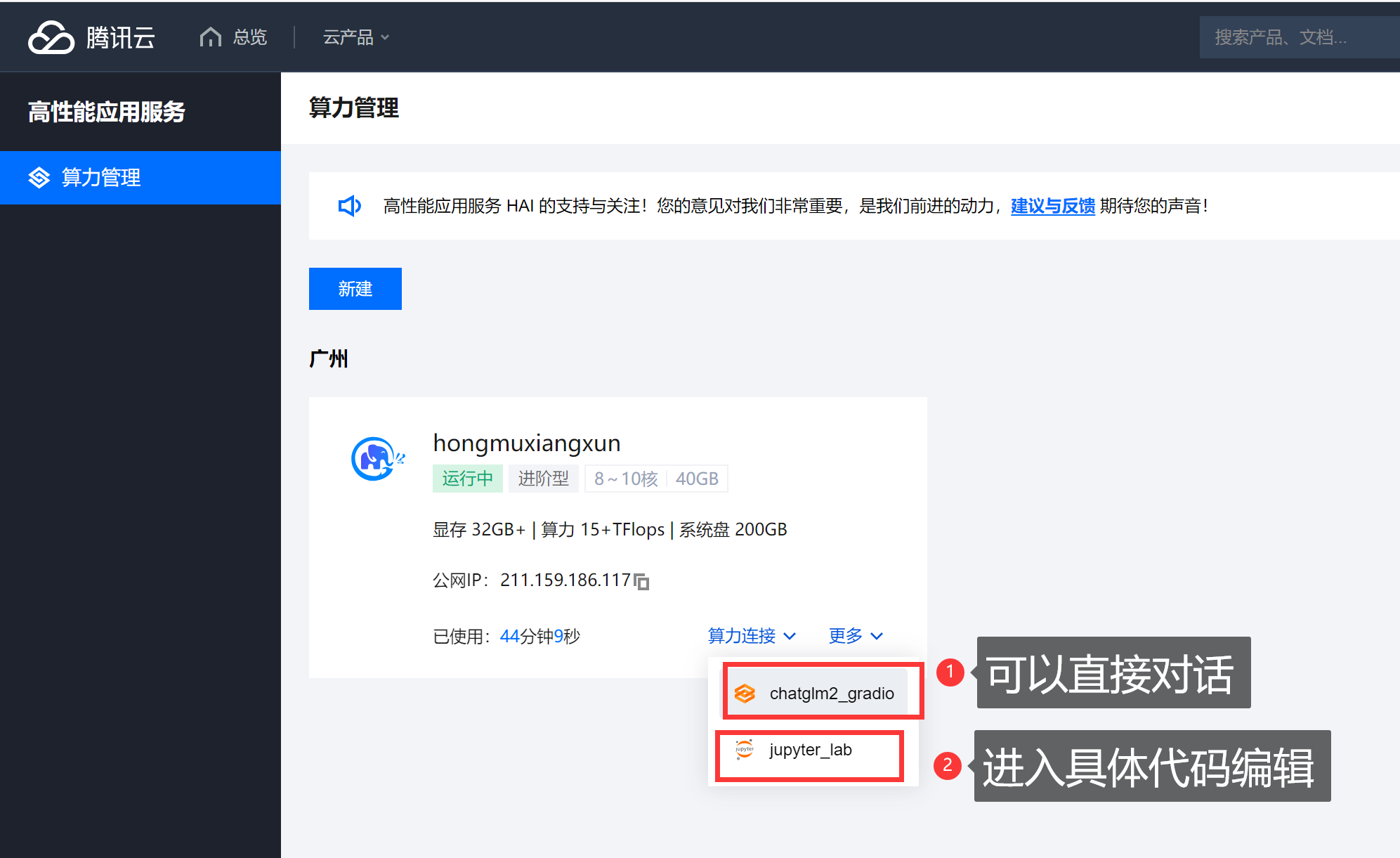1400x858 pixels.
Task: Select 算力管理 in the sidebar
Action: pyautogui.click(x=140, y=178)
